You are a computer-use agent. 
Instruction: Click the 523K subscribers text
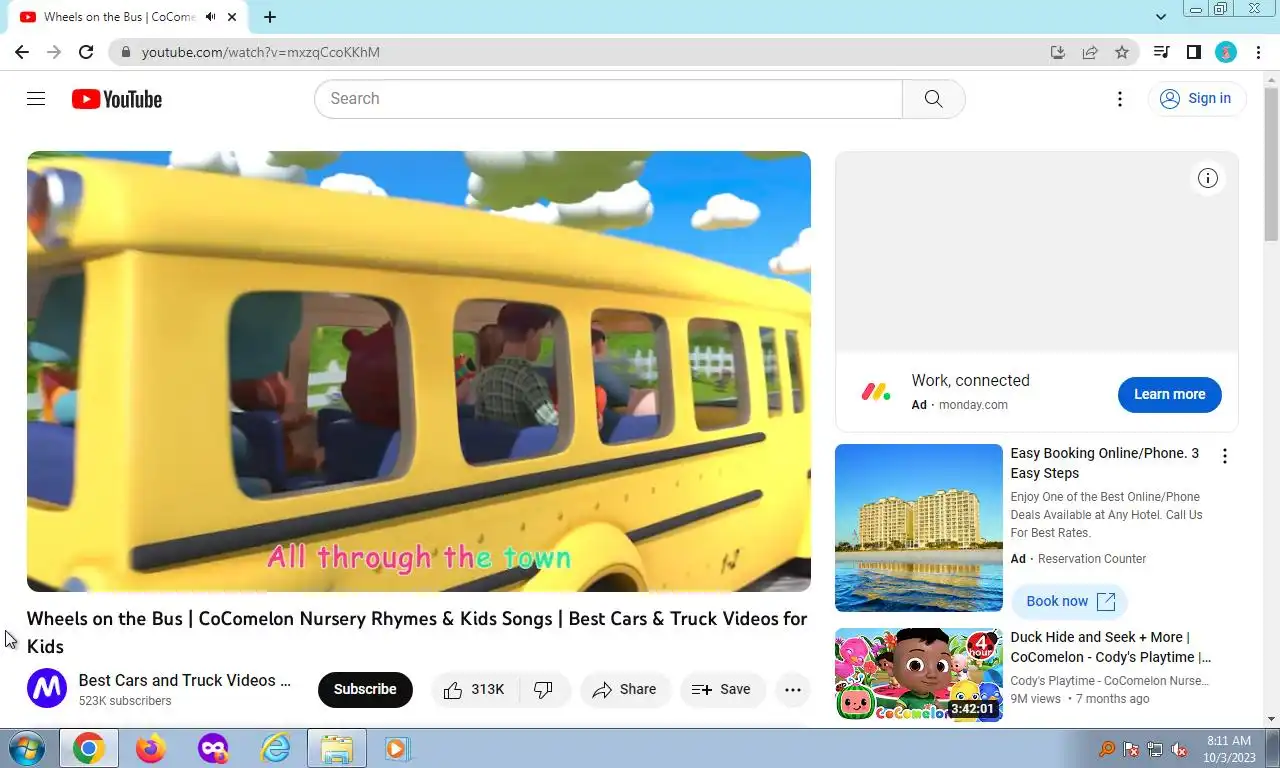[125, 701]
